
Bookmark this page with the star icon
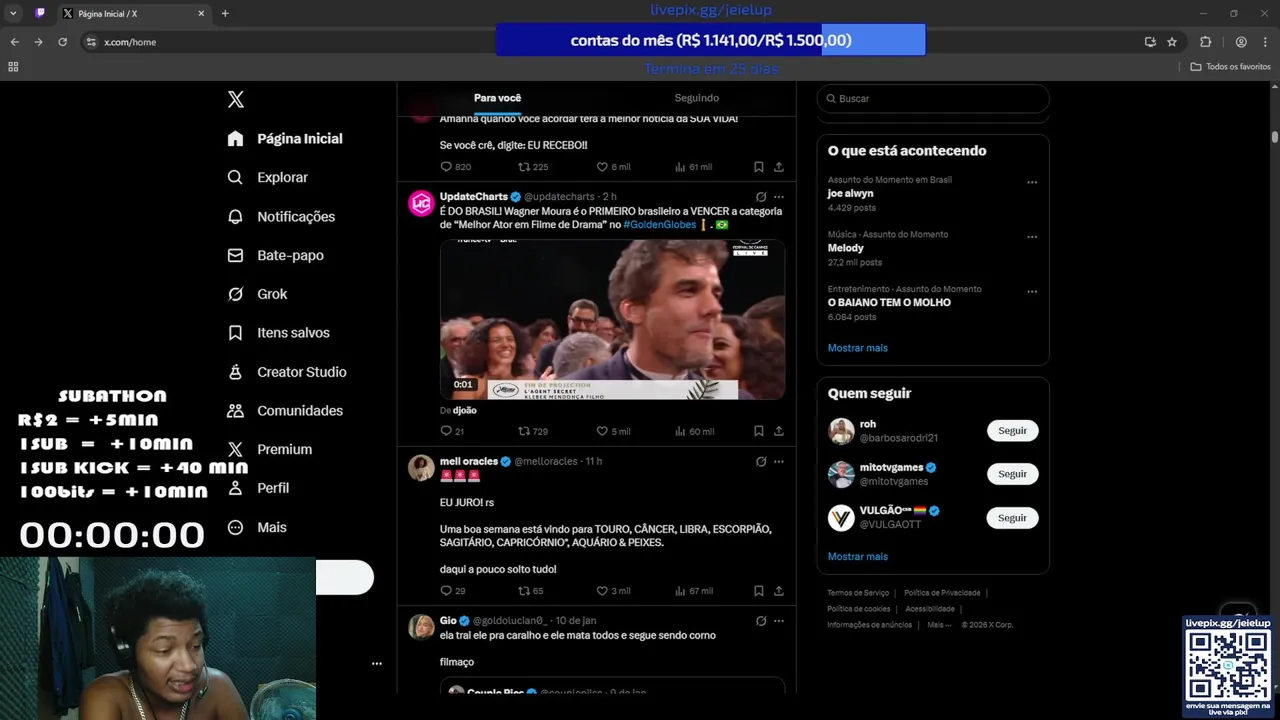point(1172,42)
